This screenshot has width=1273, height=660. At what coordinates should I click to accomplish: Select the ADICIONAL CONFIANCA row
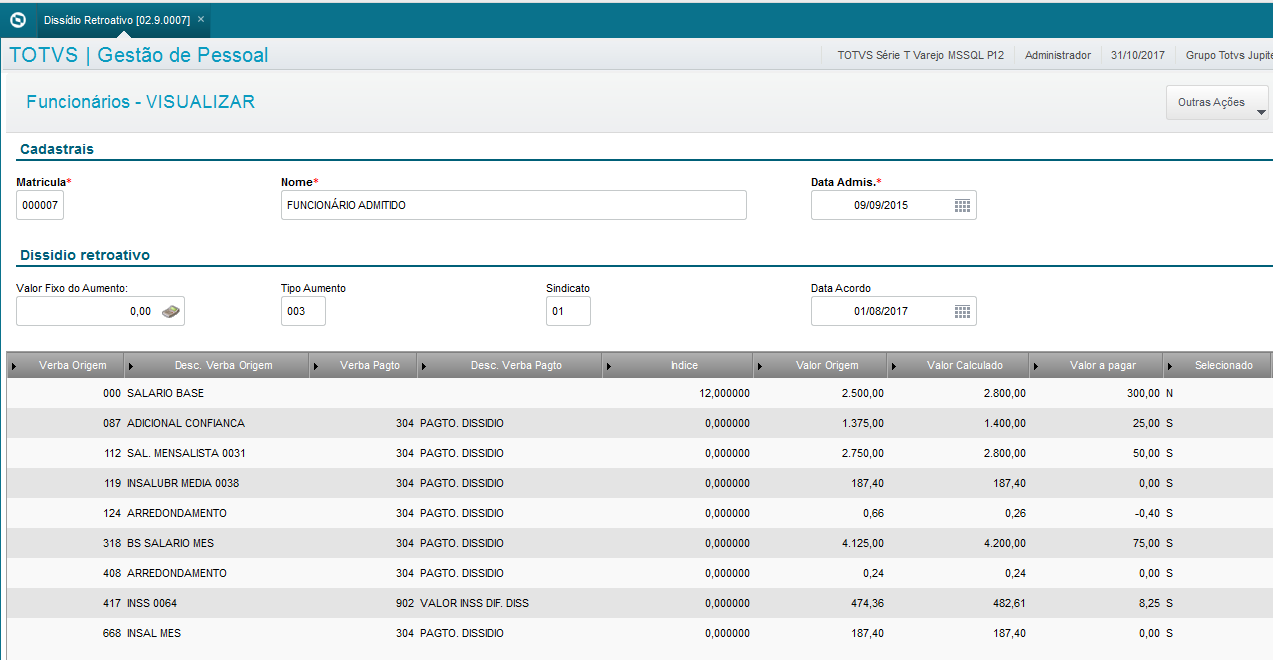pyautogui.click(x=639, y=423)
